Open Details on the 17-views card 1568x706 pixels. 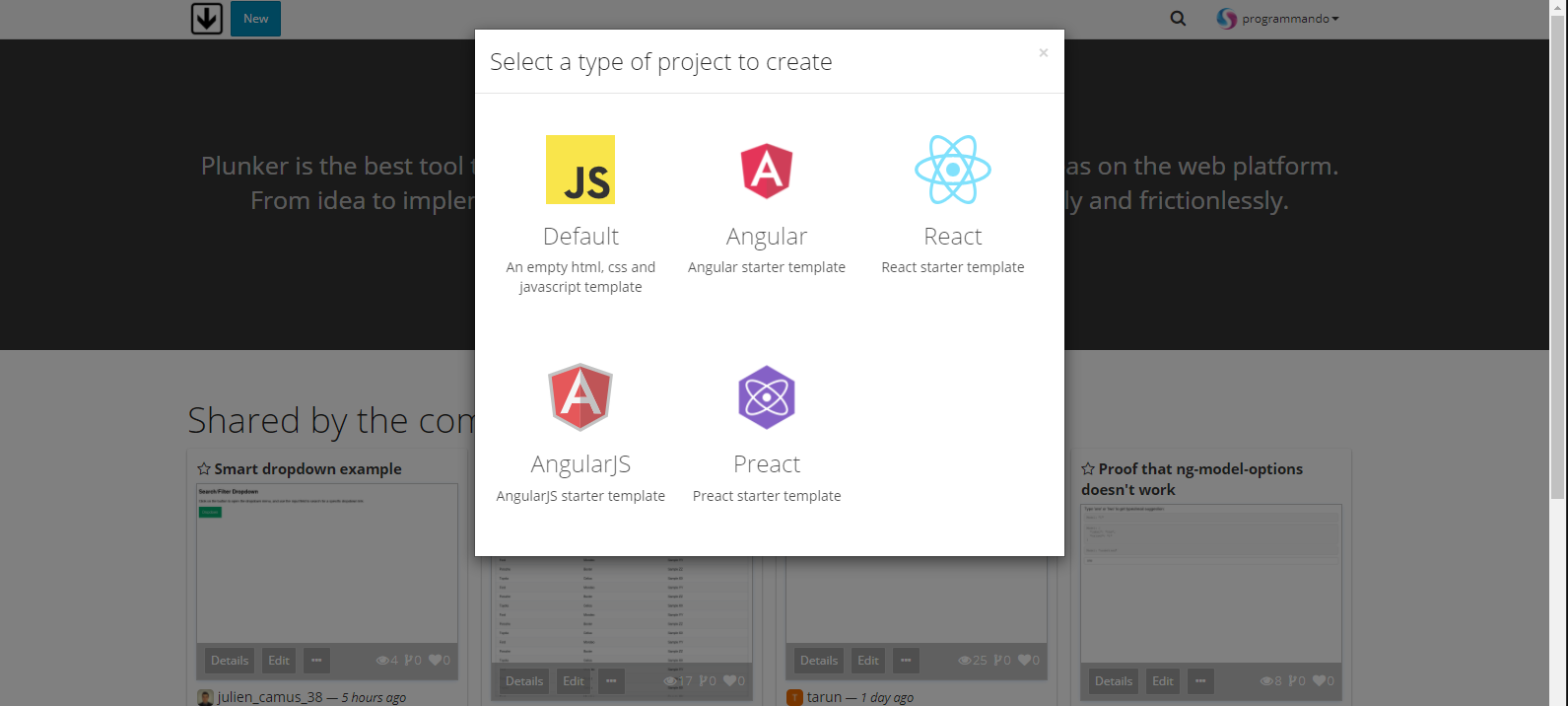click(x=524, y=681)
